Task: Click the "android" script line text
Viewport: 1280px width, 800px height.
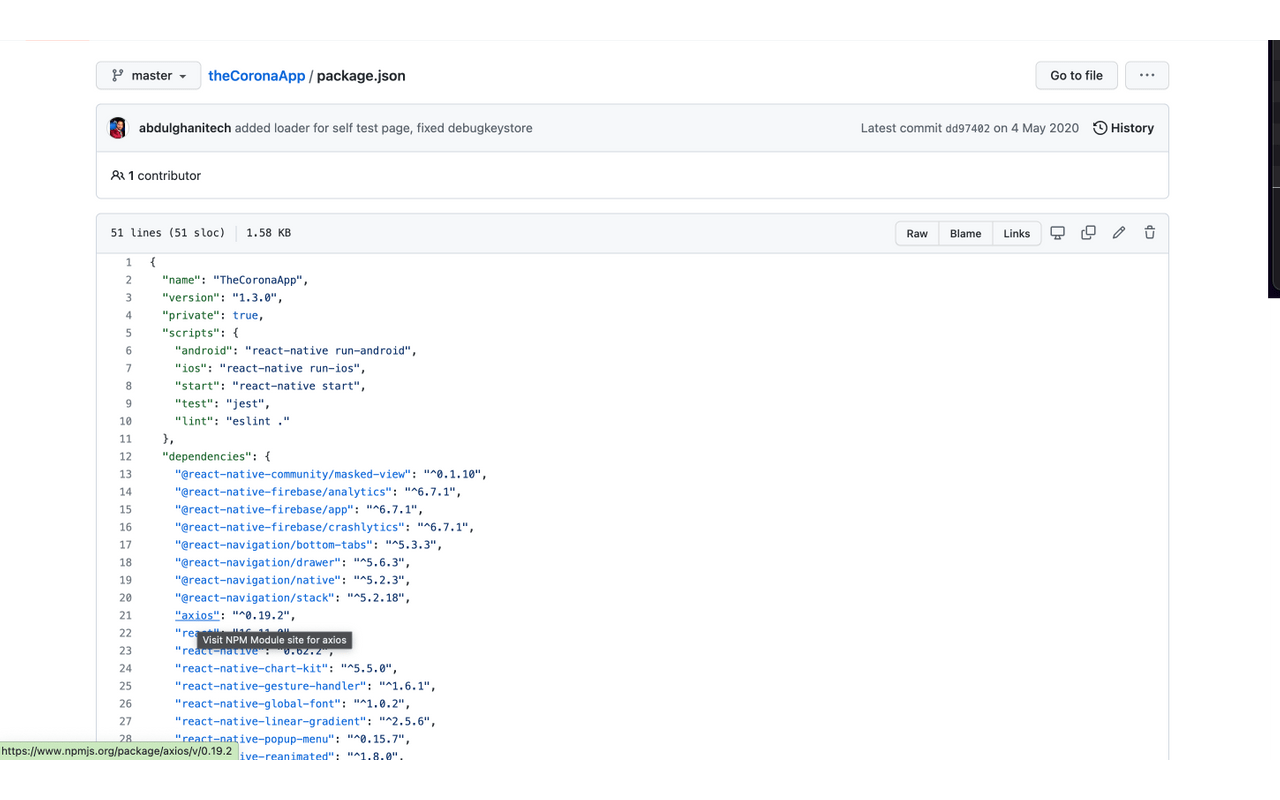Action: coord(296,351)
